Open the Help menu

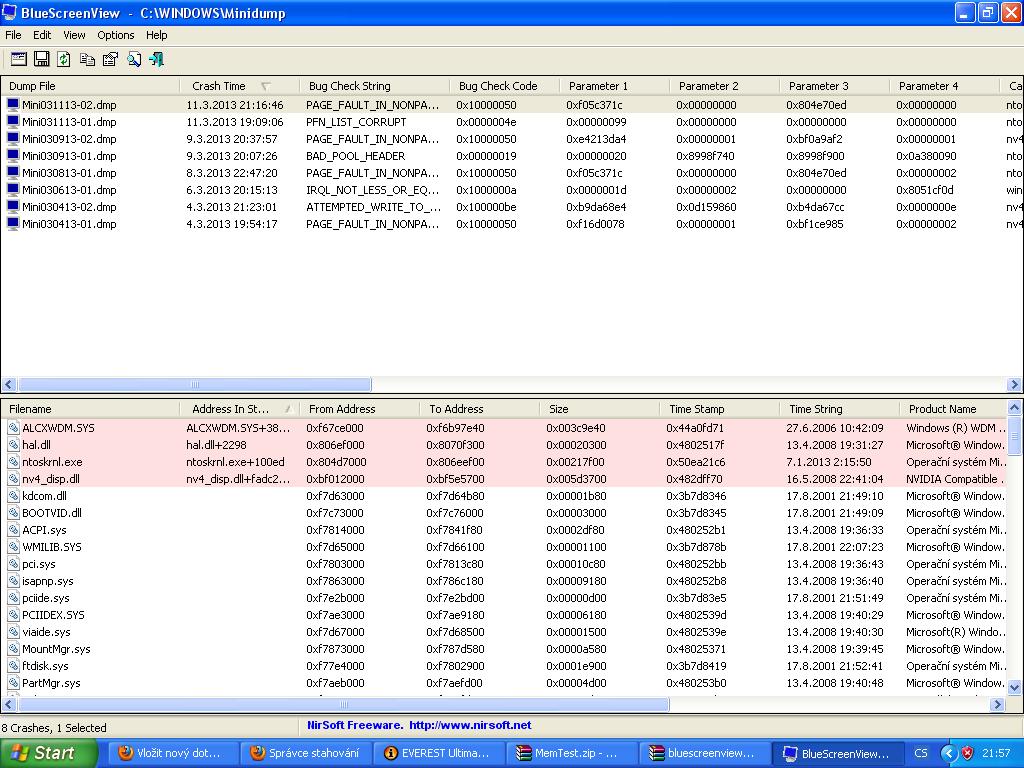156,35
